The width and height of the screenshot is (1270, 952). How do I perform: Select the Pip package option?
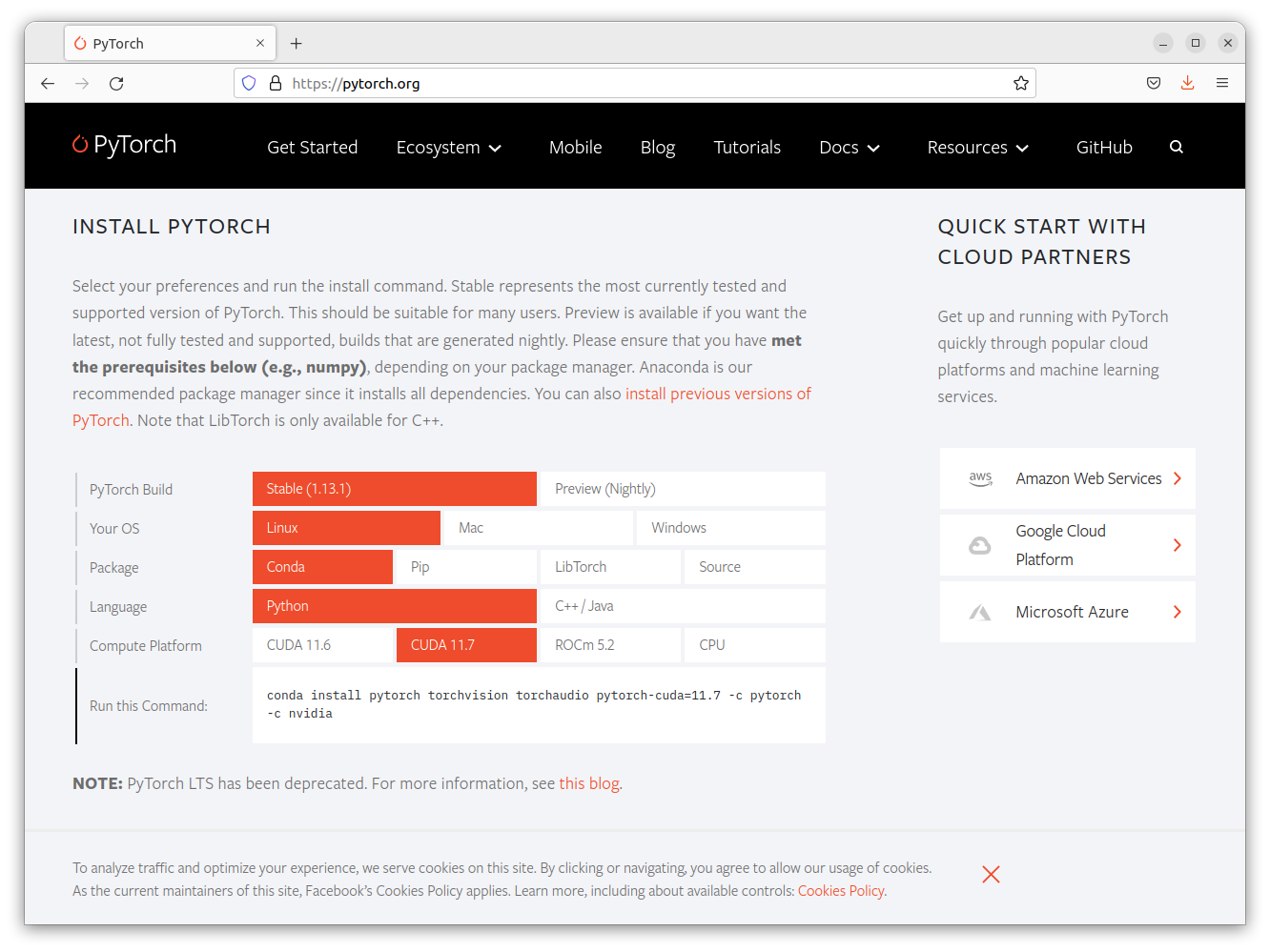tap(466, 567)
